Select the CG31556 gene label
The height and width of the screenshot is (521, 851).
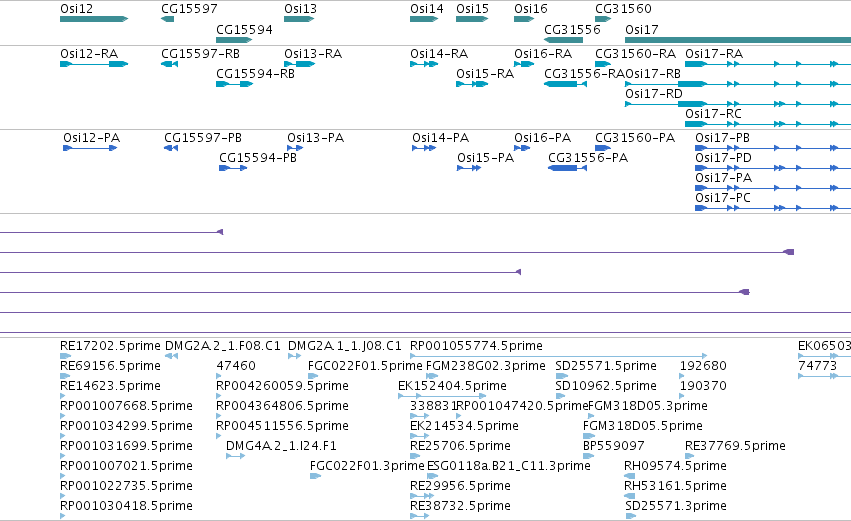click(x=572, y=29)
